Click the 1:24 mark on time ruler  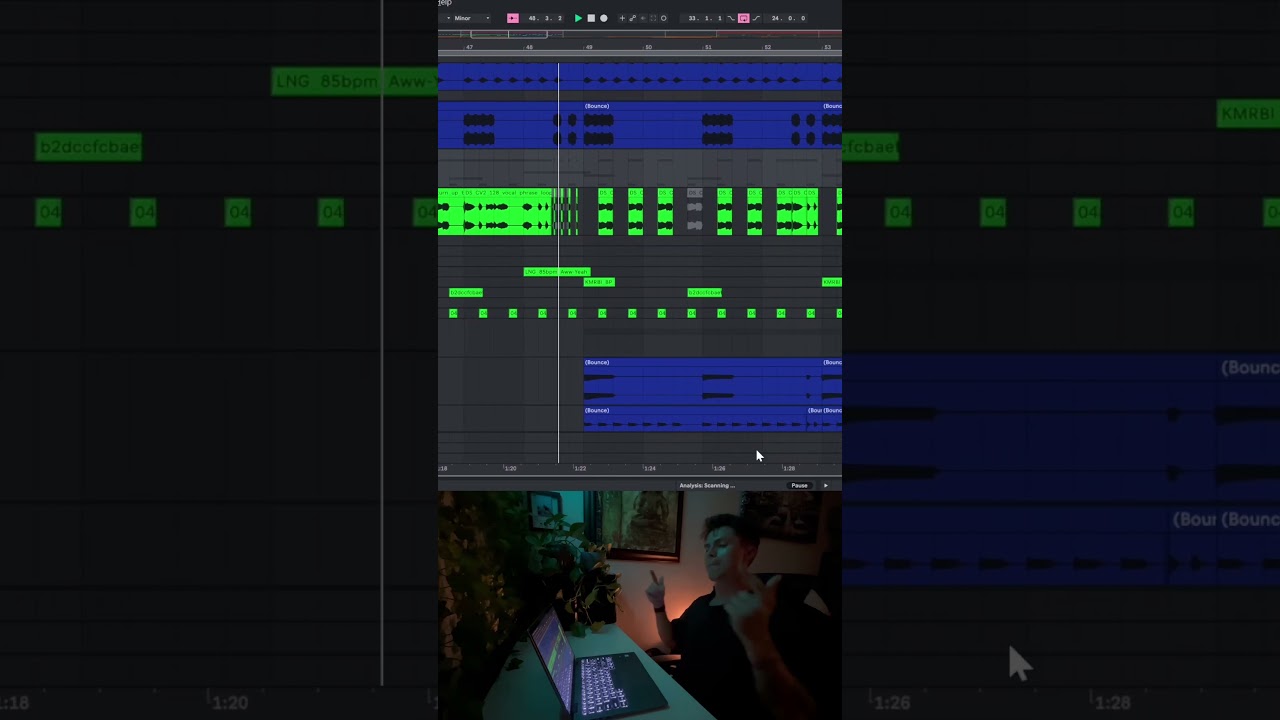(649, 468)
